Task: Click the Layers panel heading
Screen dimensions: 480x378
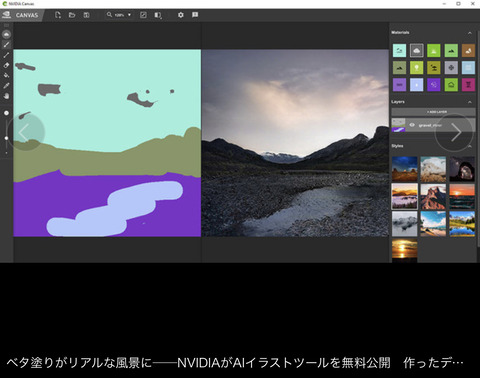Action: [398, 102]
